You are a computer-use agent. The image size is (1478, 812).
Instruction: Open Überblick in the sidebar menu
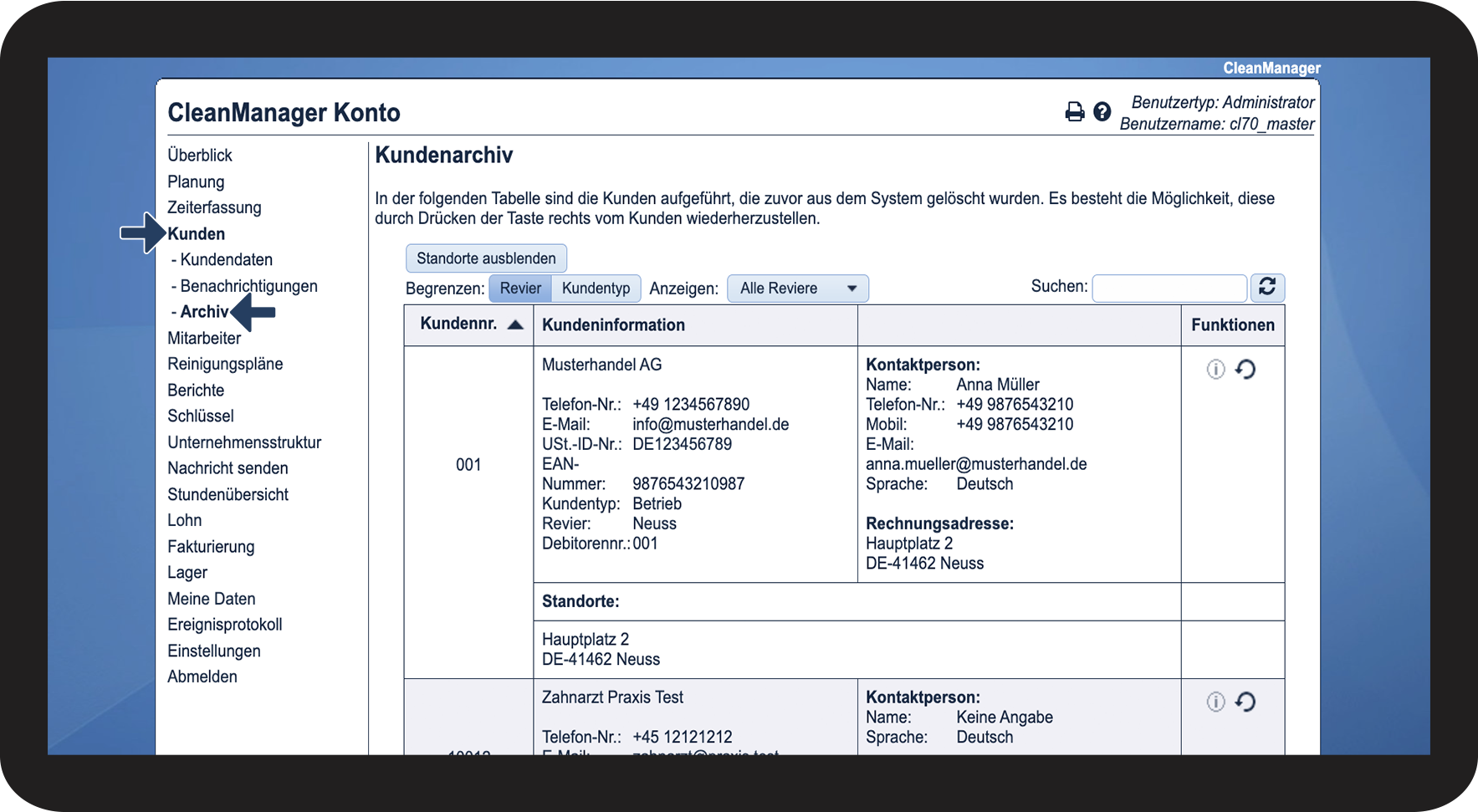200,155
